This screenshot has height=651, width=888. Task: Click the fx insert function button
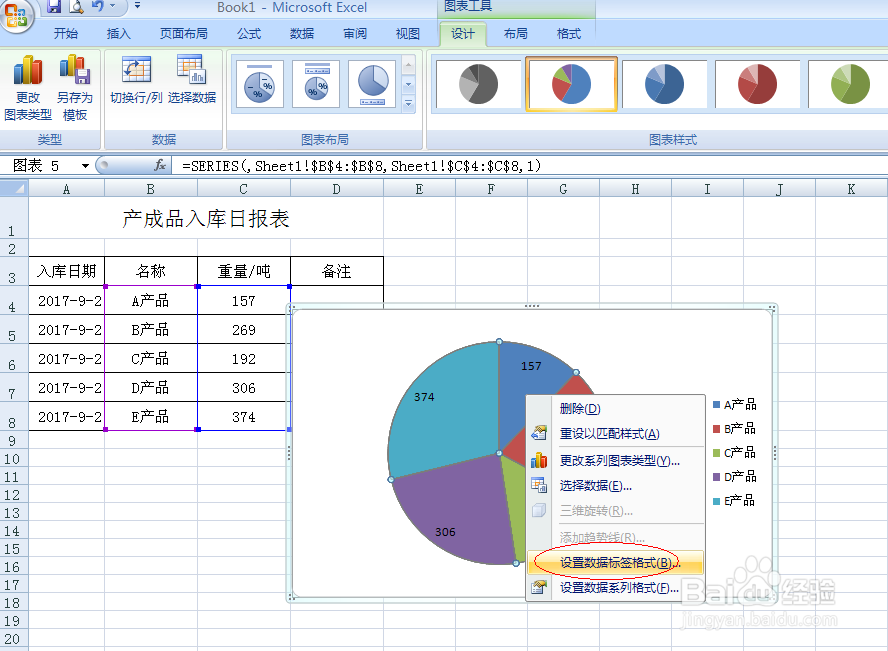[x=160, y=165]
